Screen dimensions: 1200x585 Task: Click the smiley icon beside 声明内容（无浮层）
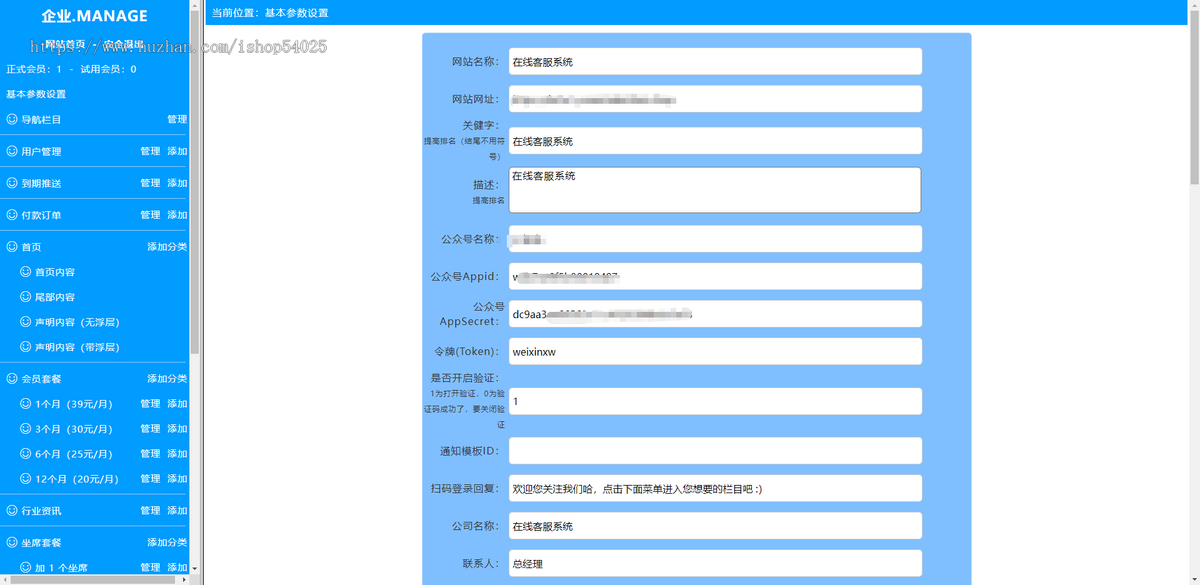[x=26, y=322]
